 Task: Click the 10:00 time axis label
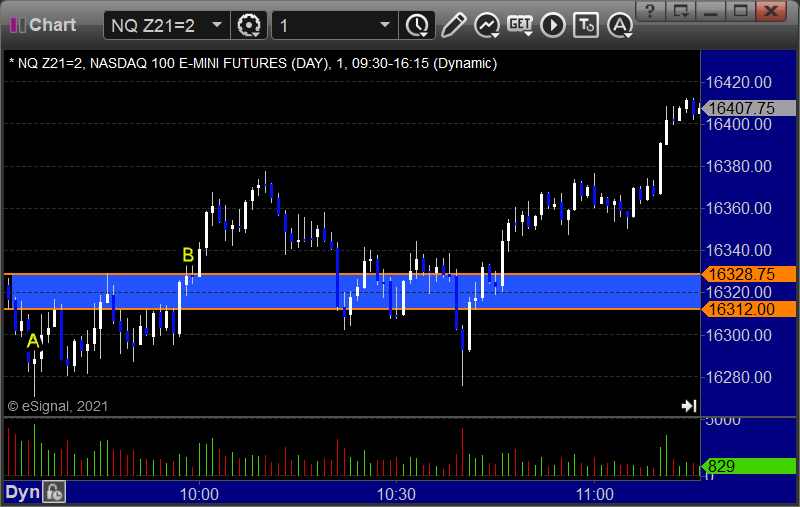click(x=199, y=494)
